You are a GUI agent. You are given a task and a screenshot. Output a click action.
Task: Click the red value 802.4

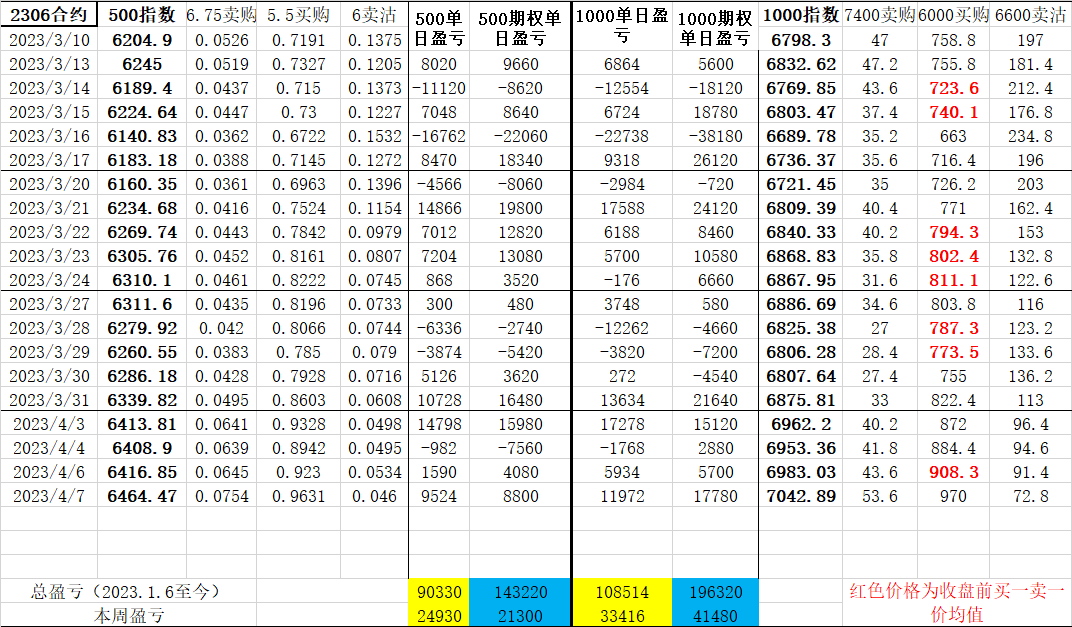[953, 256]
